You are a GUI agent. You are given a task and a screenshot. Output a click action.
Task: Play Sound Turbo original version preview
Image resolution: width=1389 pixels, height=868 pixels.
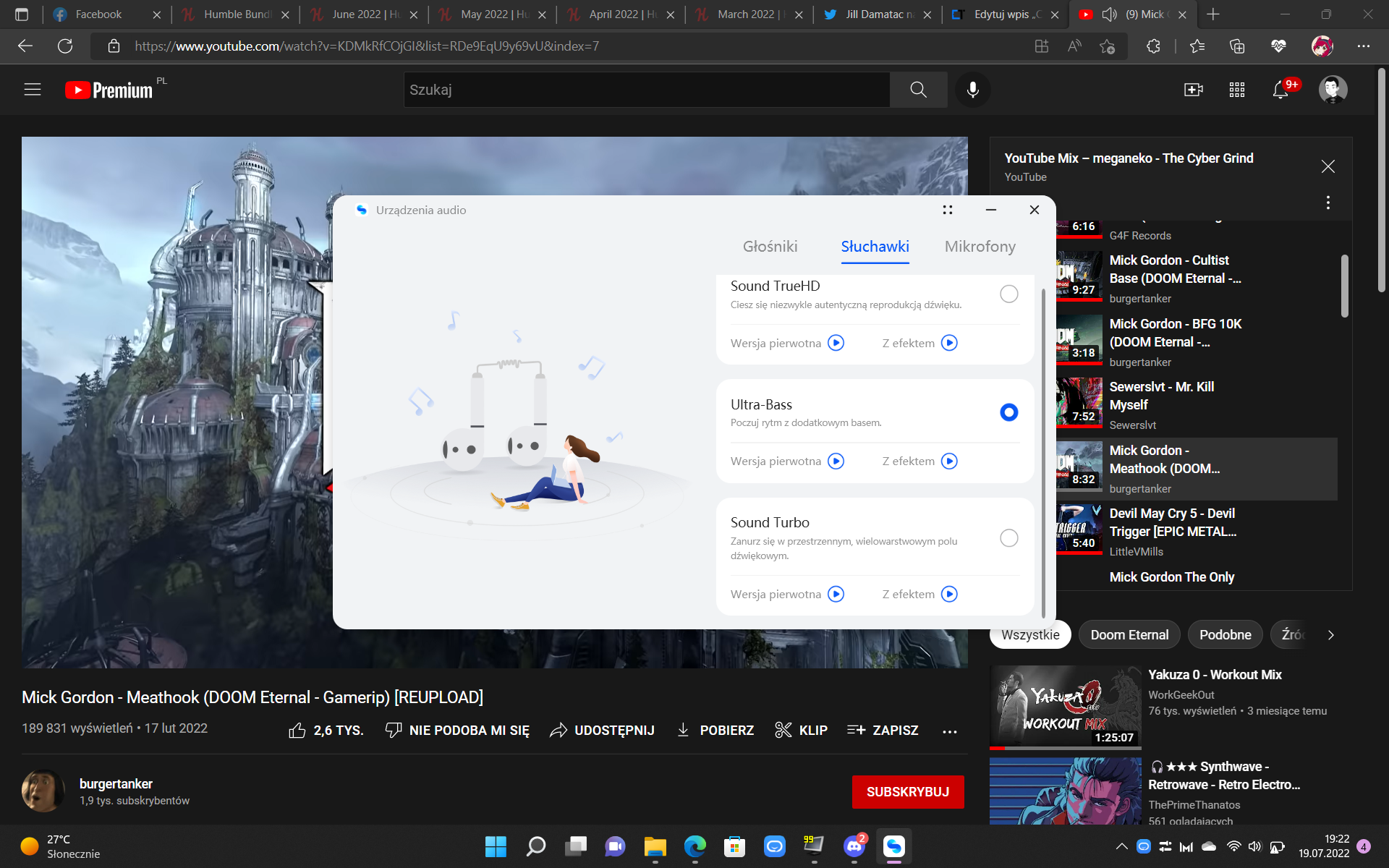(836, 594)
